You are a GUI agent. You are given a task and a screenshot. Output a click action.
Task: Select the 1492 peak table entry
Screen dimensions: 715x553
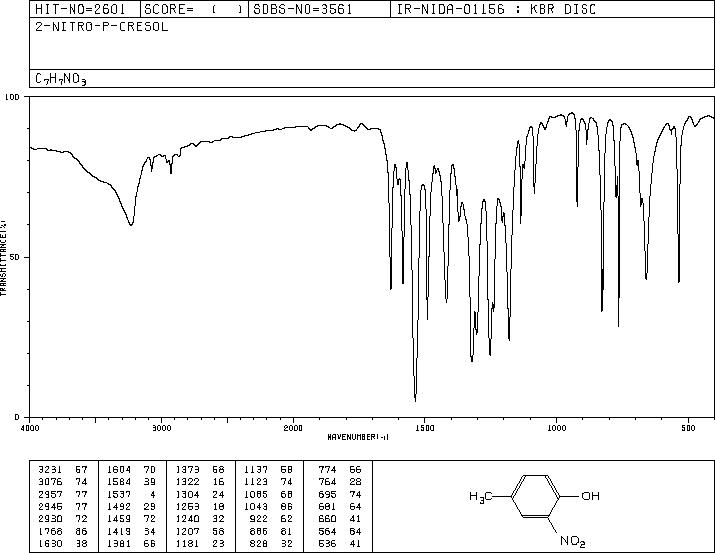click(x=131, y=506)
